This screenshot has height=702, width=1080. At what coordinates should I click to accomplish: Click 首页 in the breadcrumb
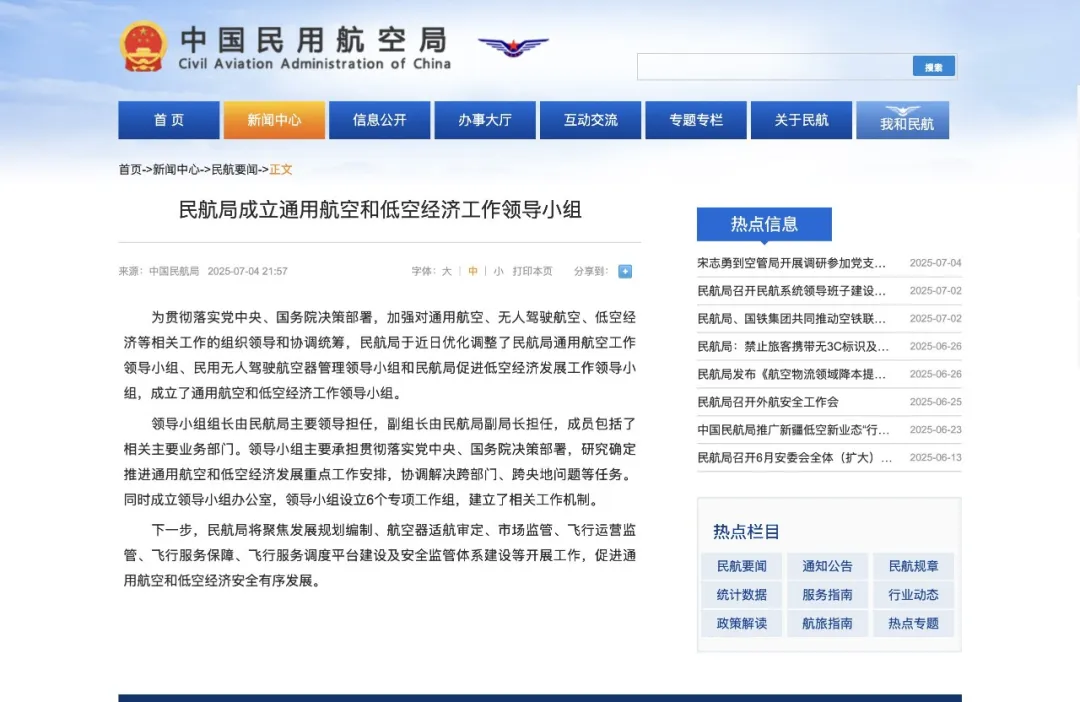click(x=130, y=169)
